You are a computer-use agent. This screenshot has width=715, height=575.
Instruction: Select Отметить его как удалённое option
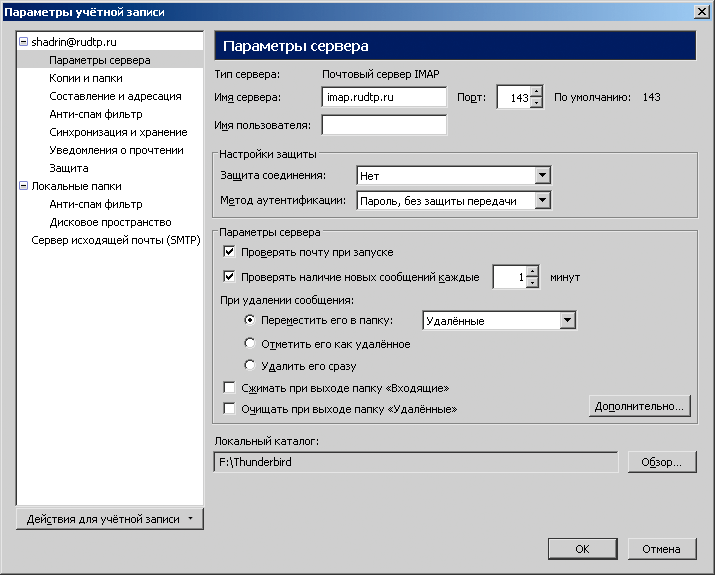click(249, 343)
